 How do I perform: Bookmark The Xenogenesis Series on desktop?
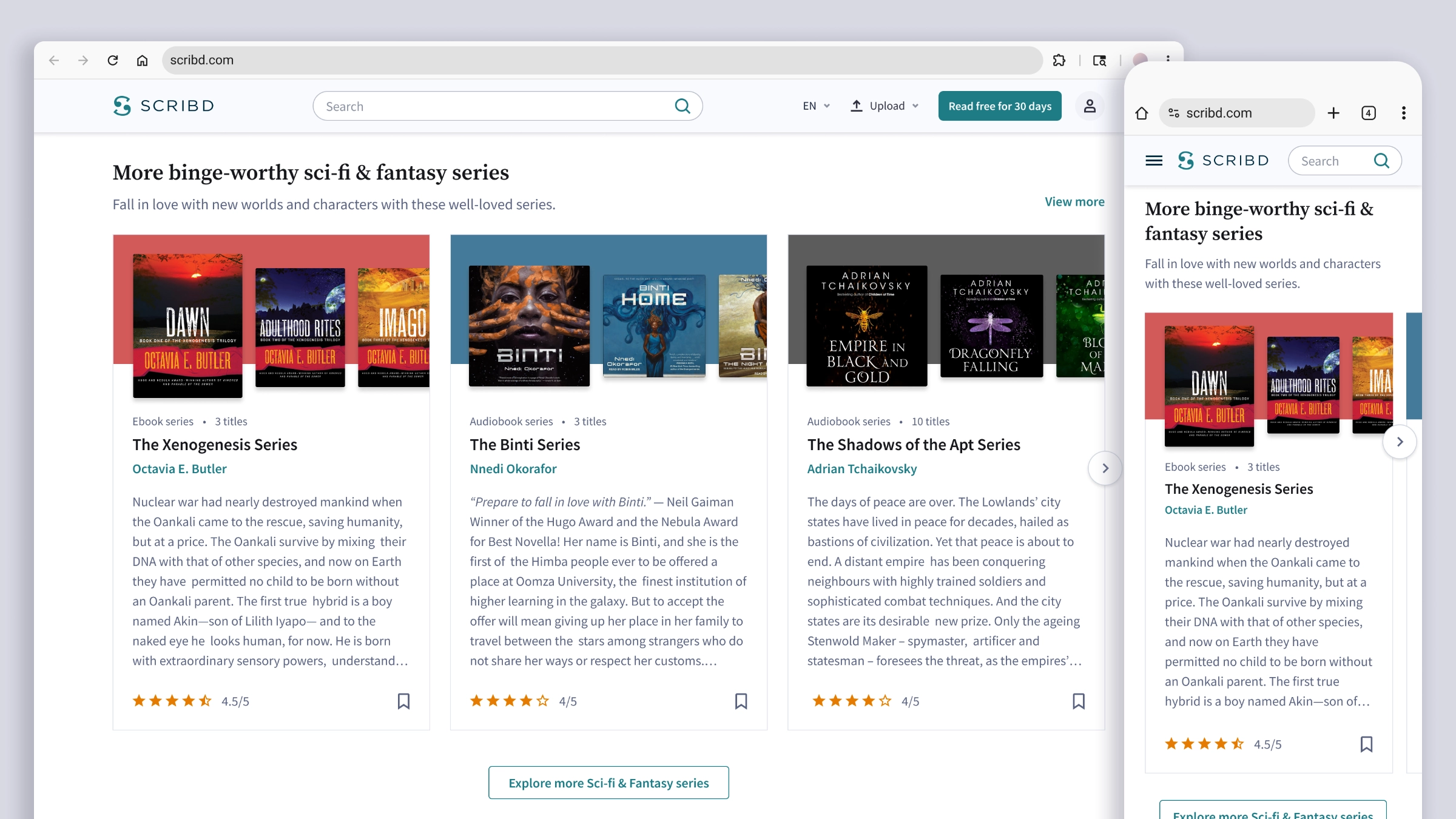(403, 701)
